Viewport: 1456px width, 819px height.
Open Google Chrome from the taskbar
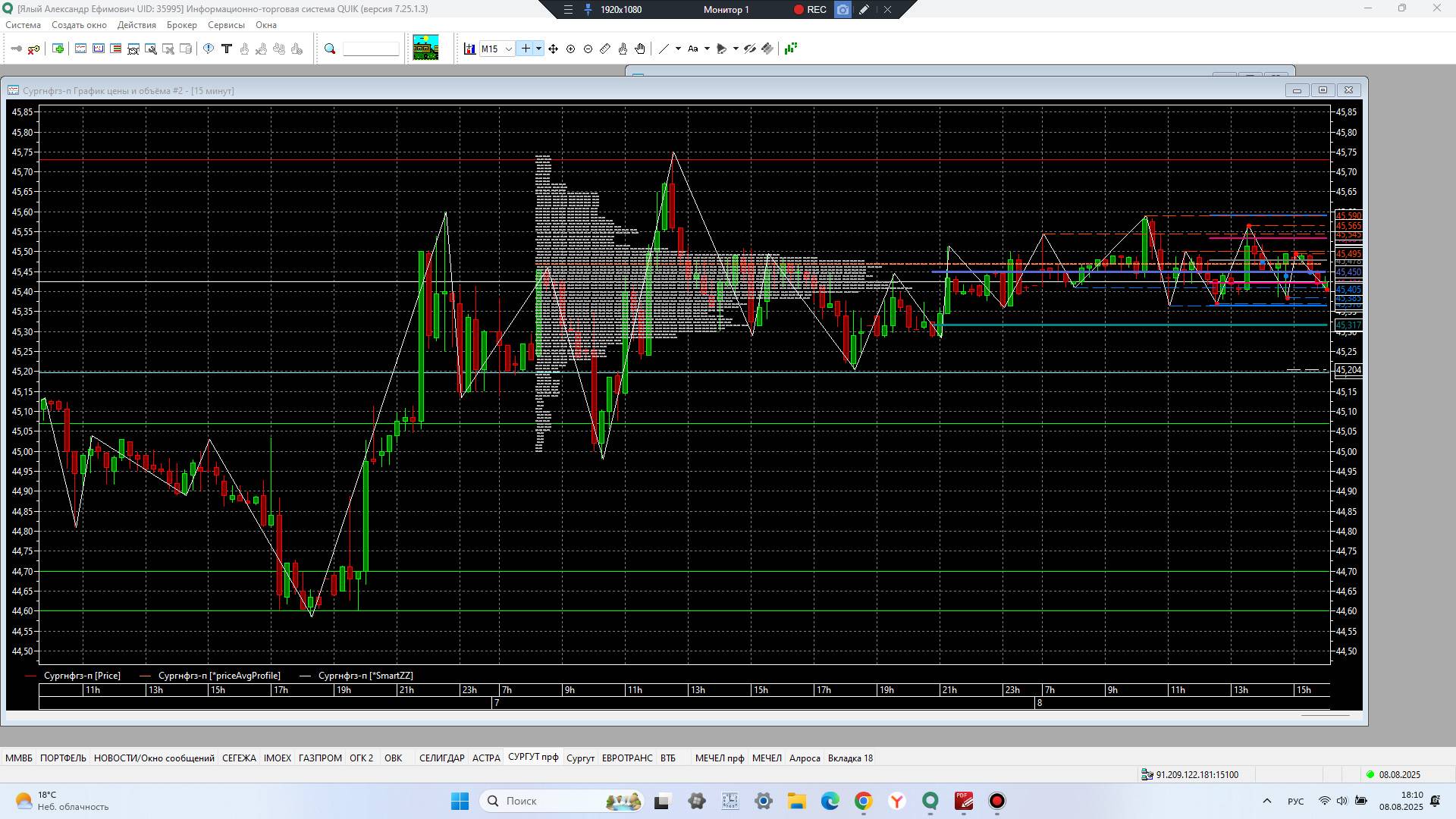pyautogui.click(x=863, y=801)
